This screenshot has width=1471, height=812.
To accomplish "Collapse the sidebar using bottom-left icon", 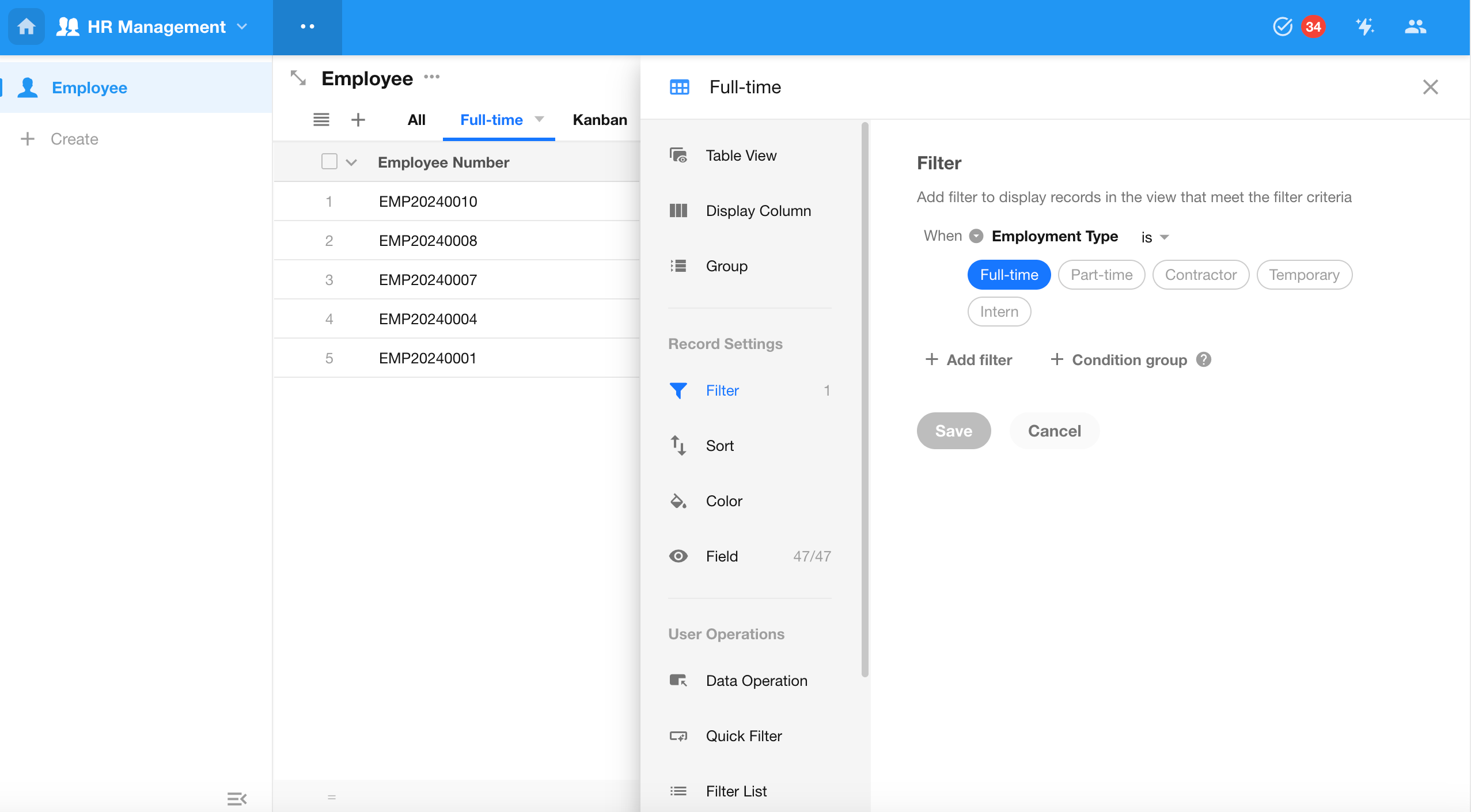I will click(236, 798).
